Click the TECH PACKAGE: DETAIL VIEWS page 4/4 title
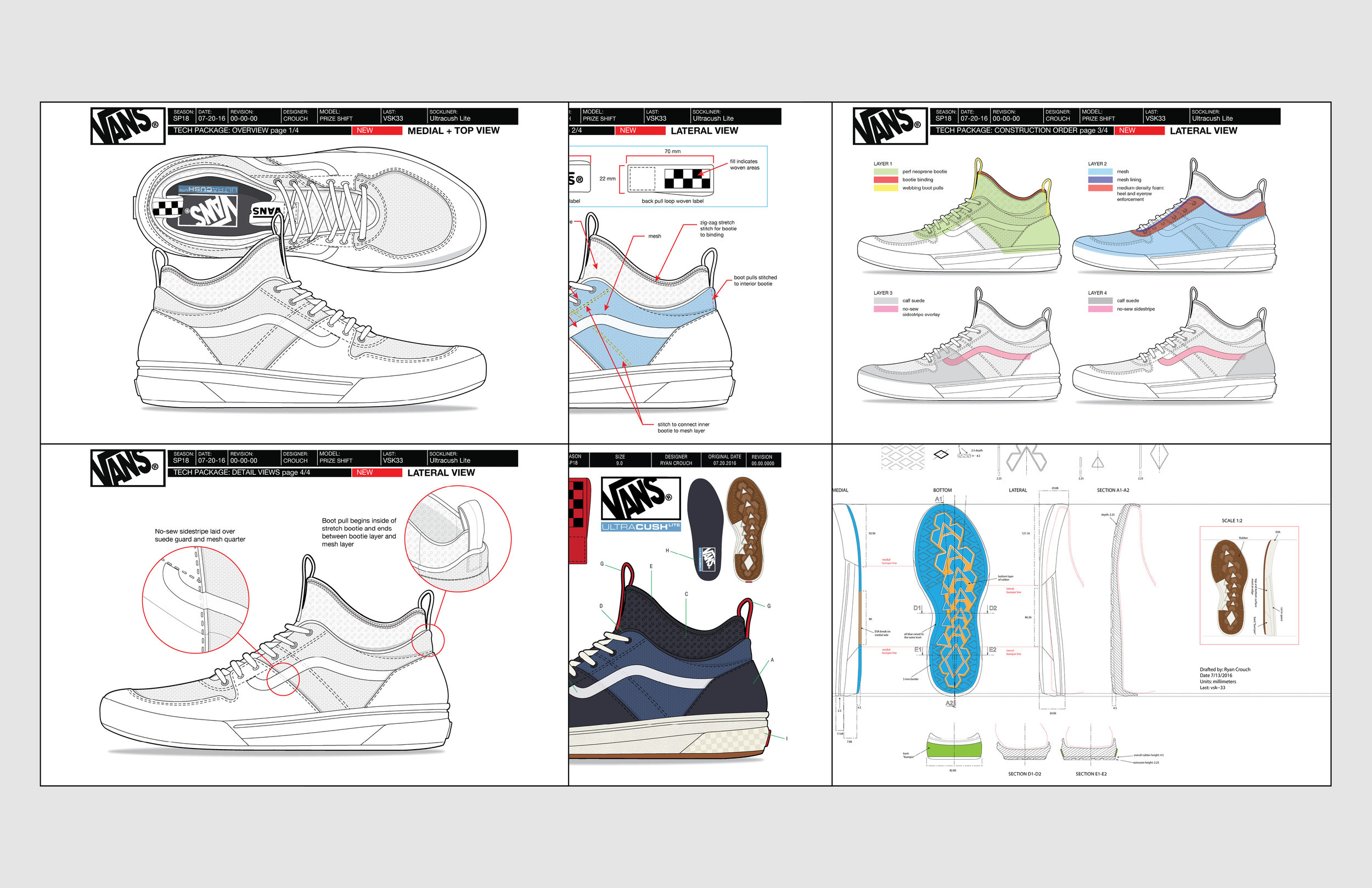This screenshot has height=888, width=1372. click(241, 473)
